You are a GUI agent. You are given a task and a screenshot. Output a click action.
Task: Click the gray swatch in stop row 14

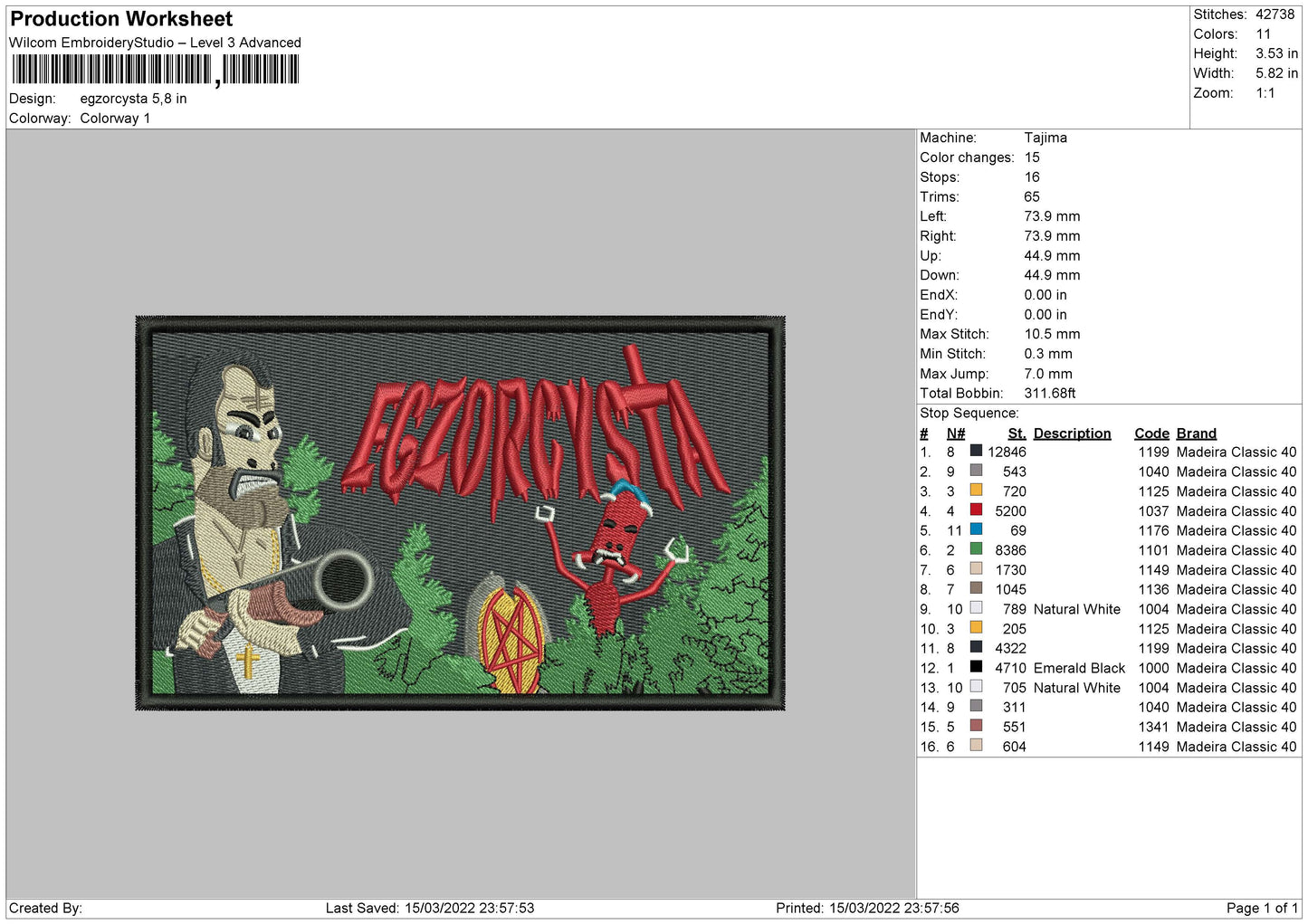[976, 706]
